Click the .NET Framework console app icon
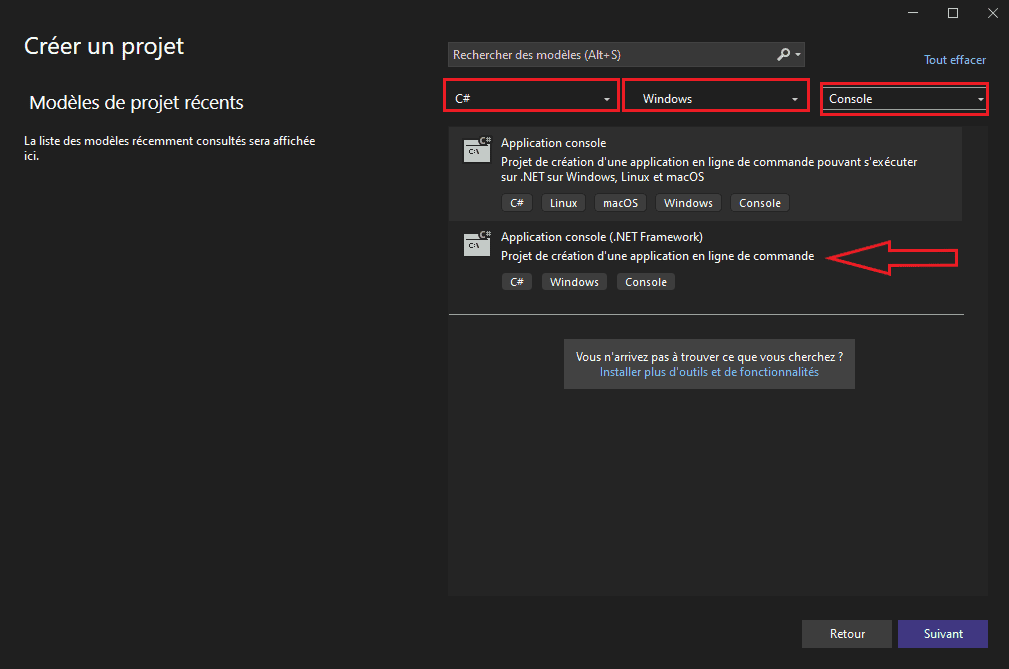This screenshot has height=669, width=1009. (x=477, y=244)
